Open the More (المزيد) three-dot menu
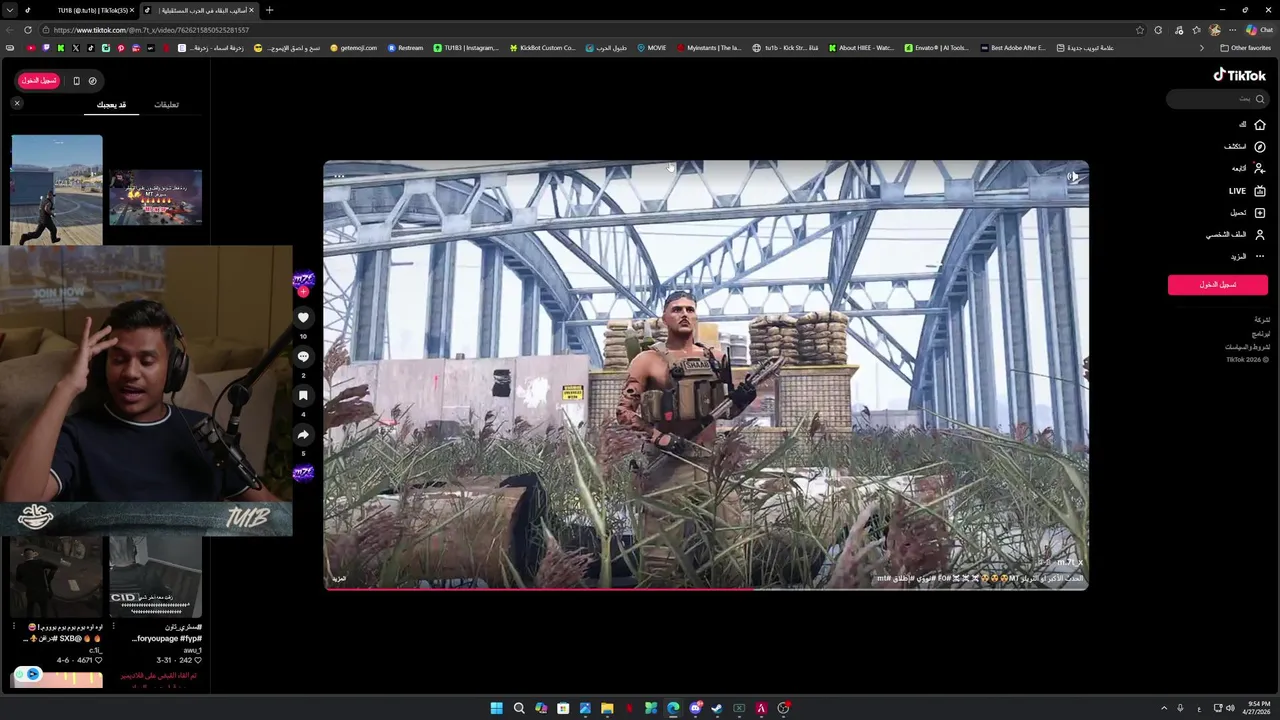1280x720 pixels. (x=1248, y=257)
